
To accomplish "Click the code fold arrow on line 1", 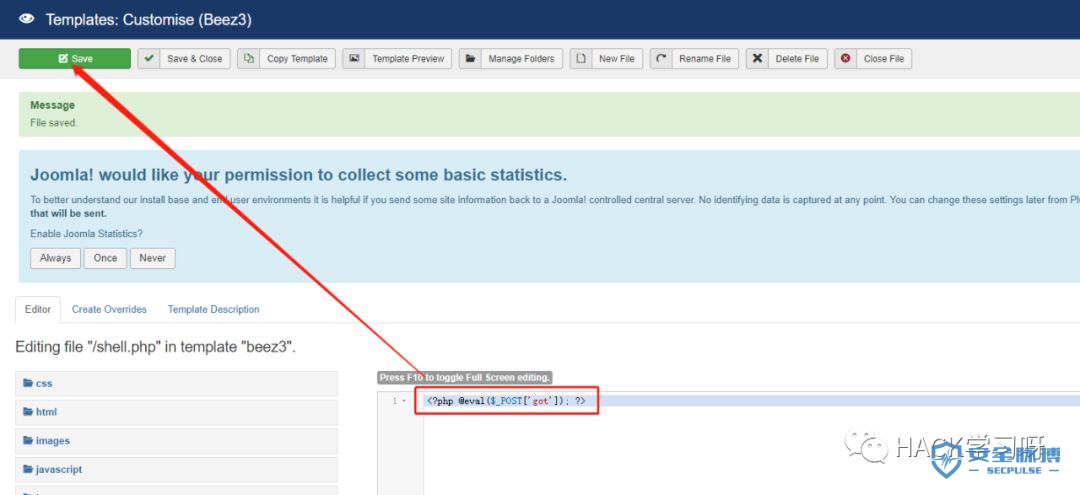I will (404, 401).
